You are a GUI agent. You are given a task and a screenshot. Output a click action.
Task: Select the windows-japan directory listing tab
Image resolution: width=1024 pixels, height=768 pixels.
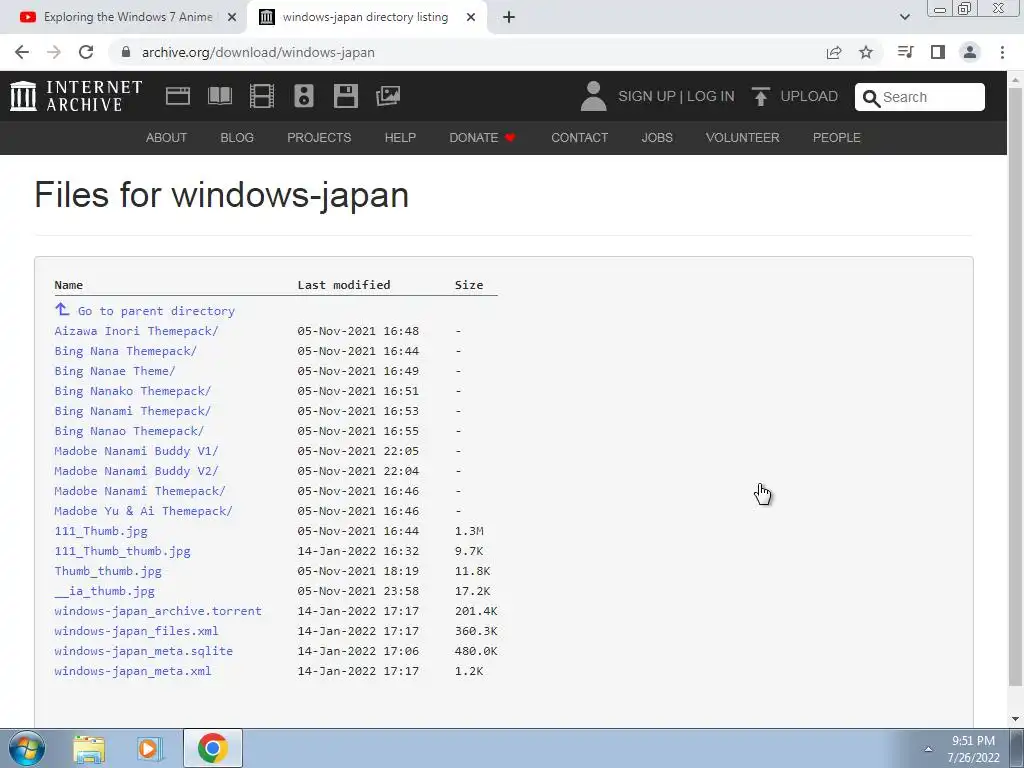pyautogui.click(x=366, y=17)
